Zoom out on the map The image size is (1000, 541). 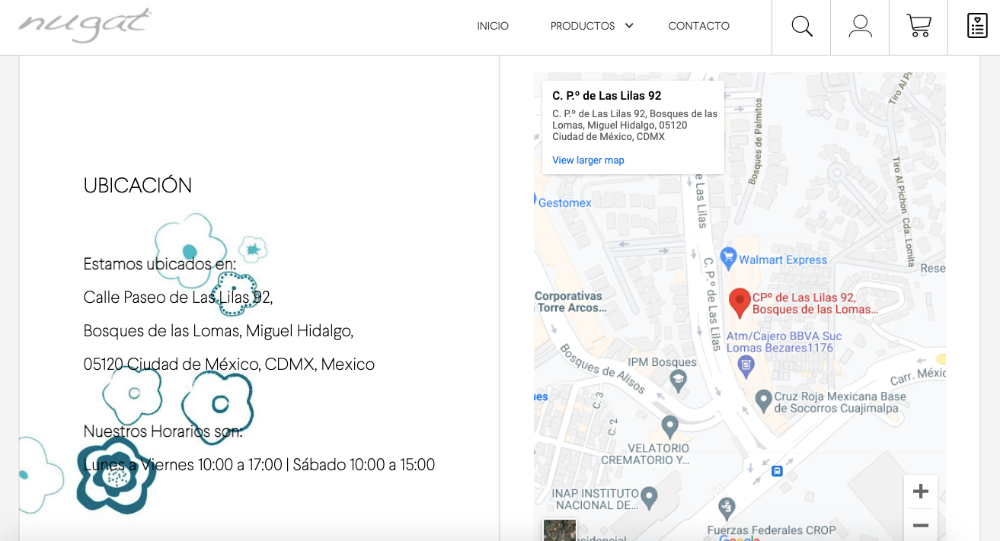click(x=920, y=525)
